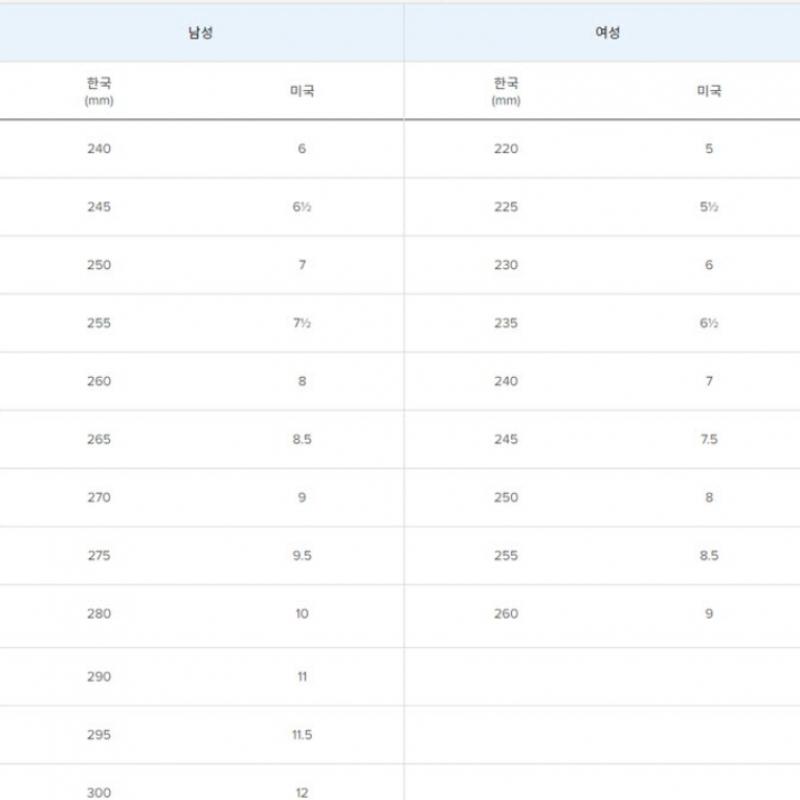800x800 pixels.
Task: Choose the 300 men's size cell
Action: click(x=99, y=792)
